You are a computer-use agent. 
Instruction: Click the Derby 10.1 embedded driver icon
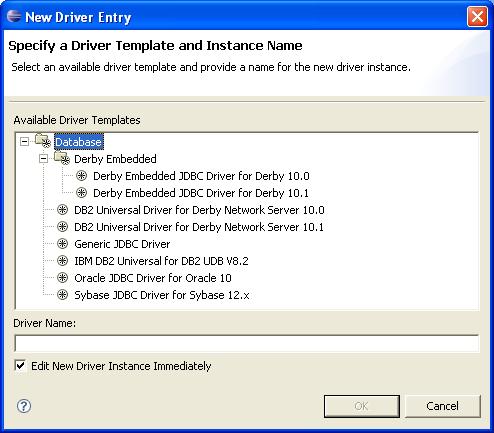pos(81,193)
